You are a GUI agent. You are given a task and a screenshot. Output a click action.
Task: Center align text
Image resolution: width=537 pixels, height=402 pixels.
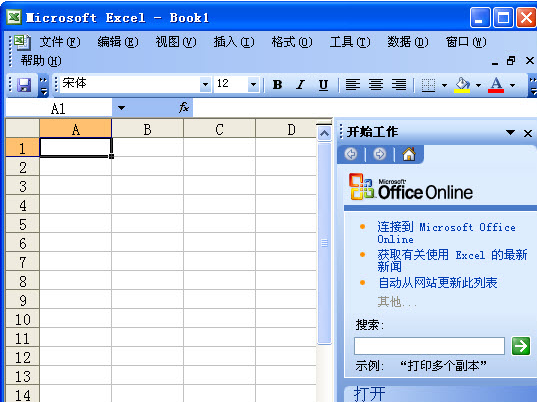pyautogui.click(x=376, y=85)
